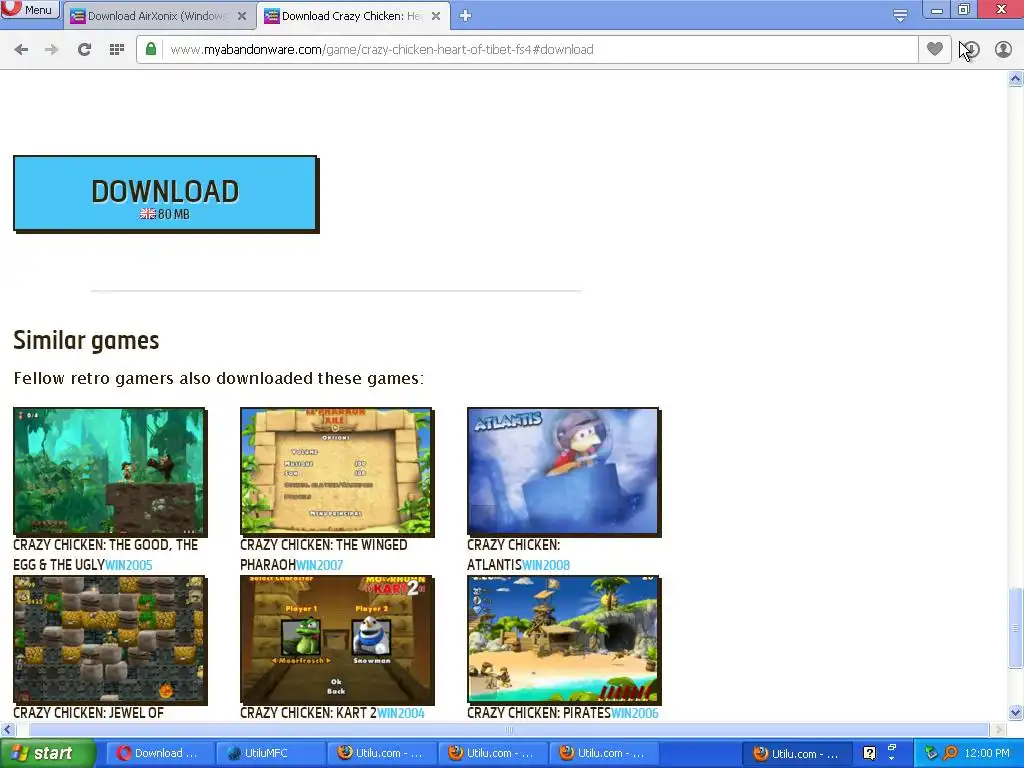Go forward to the next page
The width and height of the screenshot is (1024, 768).
52,50
